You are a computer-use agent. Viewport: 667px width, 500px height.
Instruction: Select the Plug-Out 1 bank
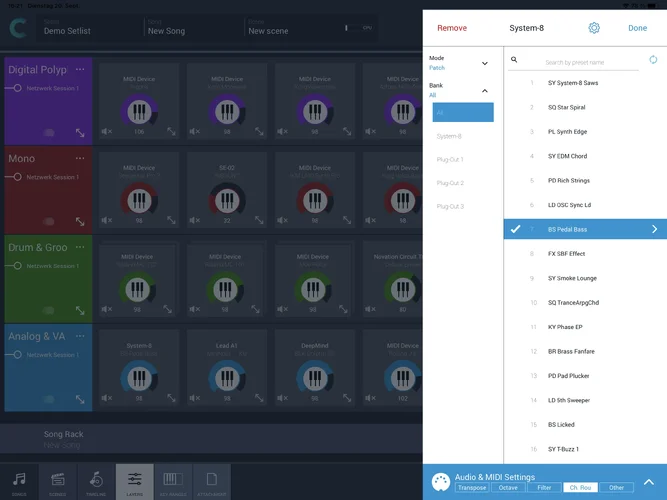tap(450, 159)
